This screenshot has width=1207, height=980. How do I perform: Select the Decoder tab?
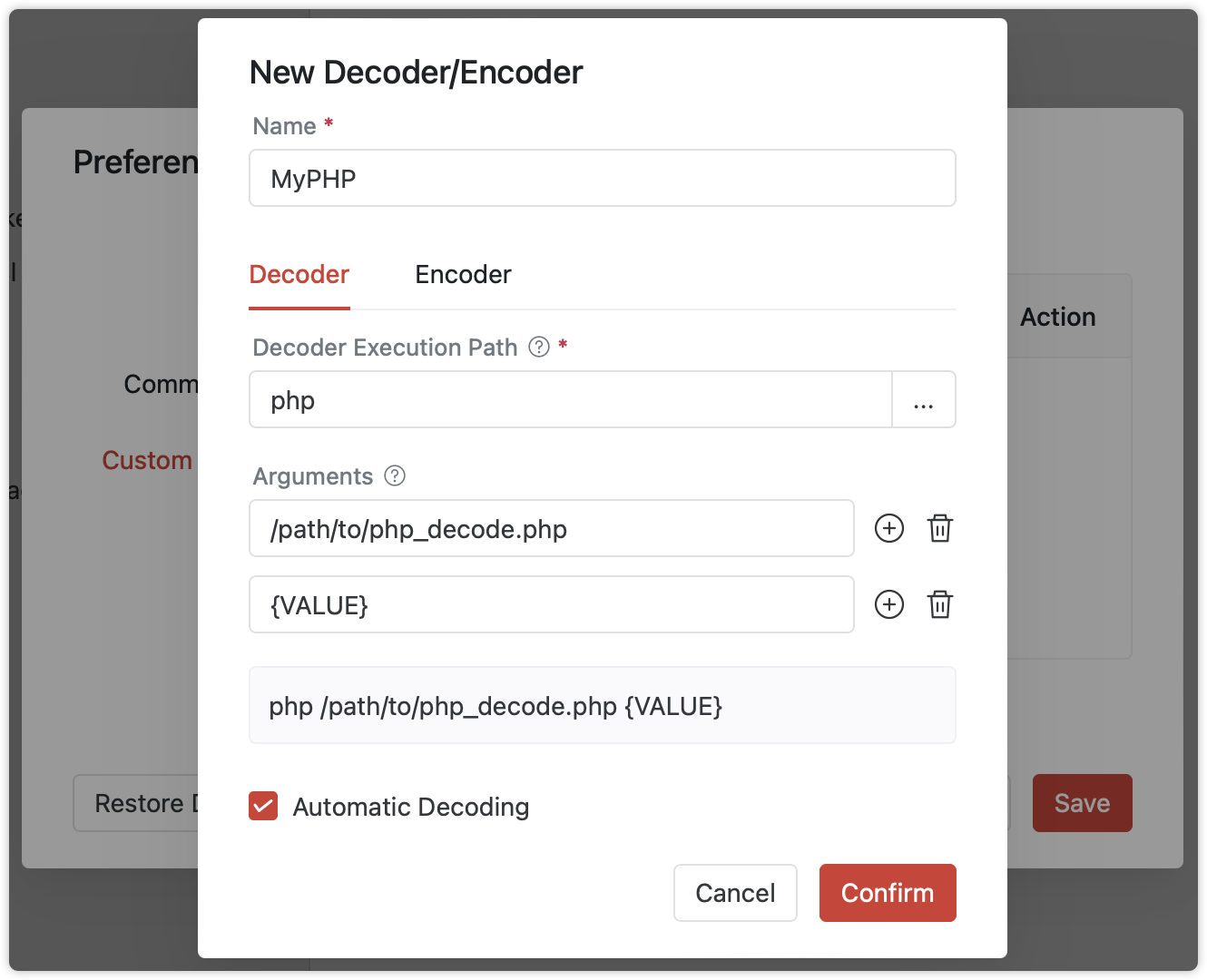[299, 274]
